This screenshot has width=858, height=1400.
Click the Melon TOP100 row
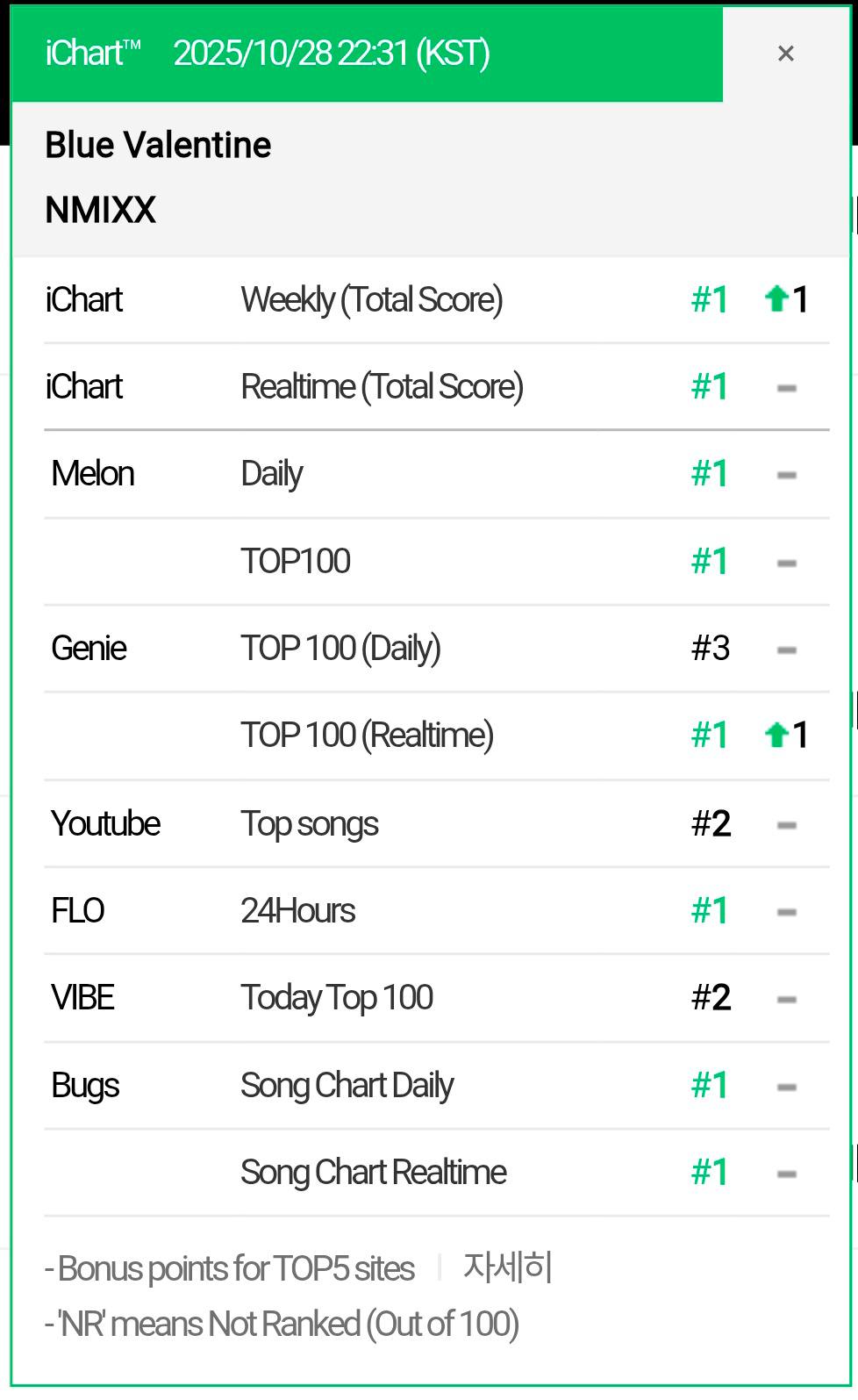tap(437, 562)
